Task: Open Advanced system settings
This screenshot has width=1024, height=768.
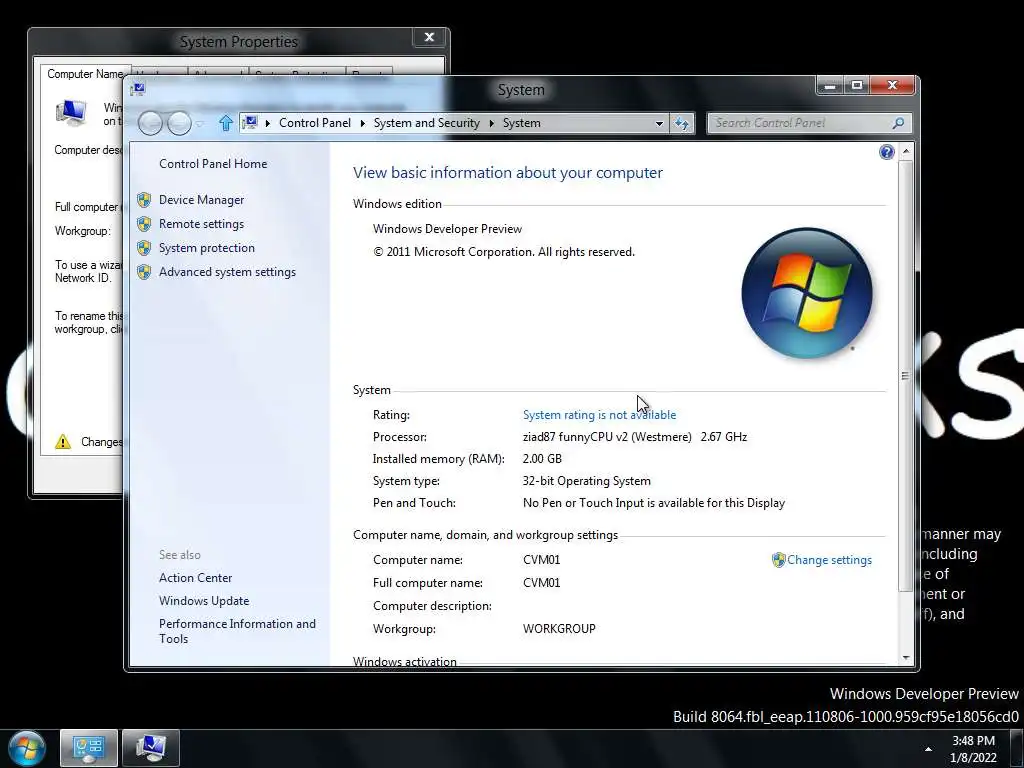Action: (x=227, y=272)
